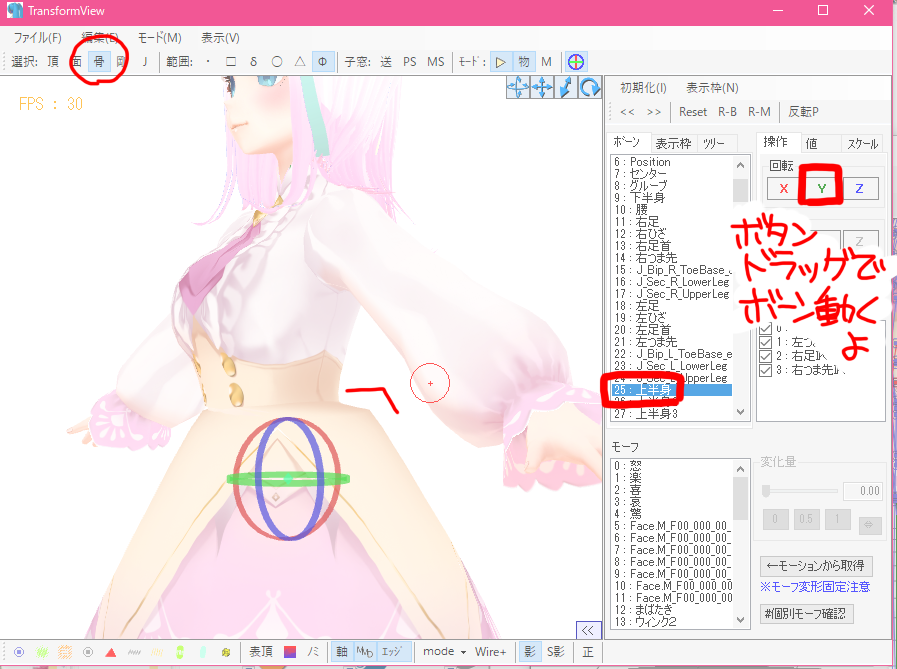This screenshot has width=897, height=669.
Task: Select the bone (骨) selection mode button
Action: pyautogui.click(x=99, y=62)
